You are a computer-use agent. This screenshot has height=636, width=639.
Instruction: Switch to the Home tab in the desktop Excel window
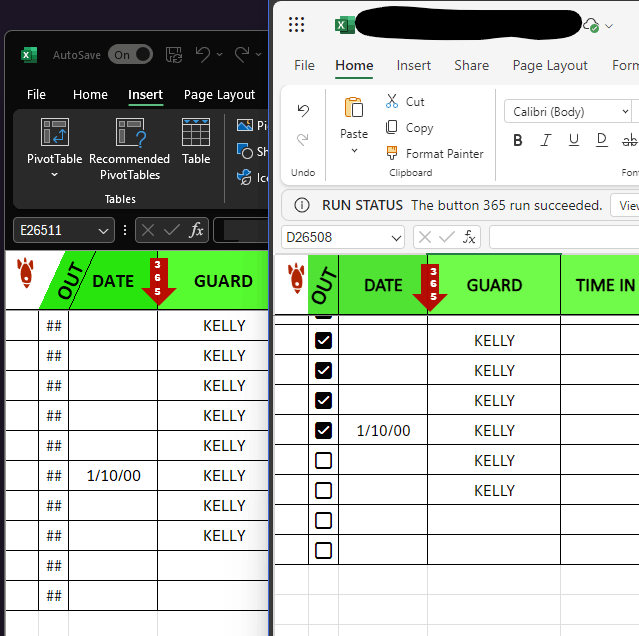[x=90, y=95]
